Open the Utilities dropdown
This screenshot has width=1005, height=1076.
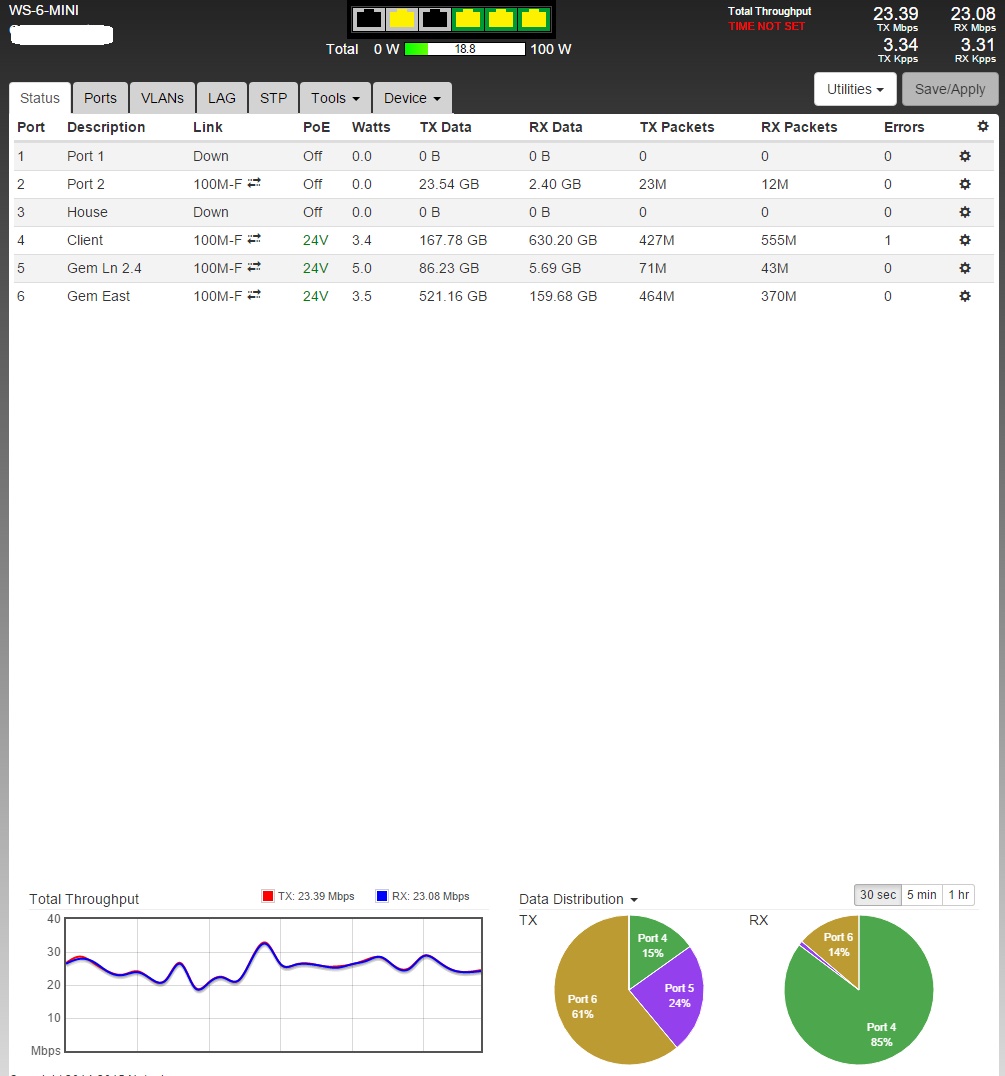tap(855, 89)
